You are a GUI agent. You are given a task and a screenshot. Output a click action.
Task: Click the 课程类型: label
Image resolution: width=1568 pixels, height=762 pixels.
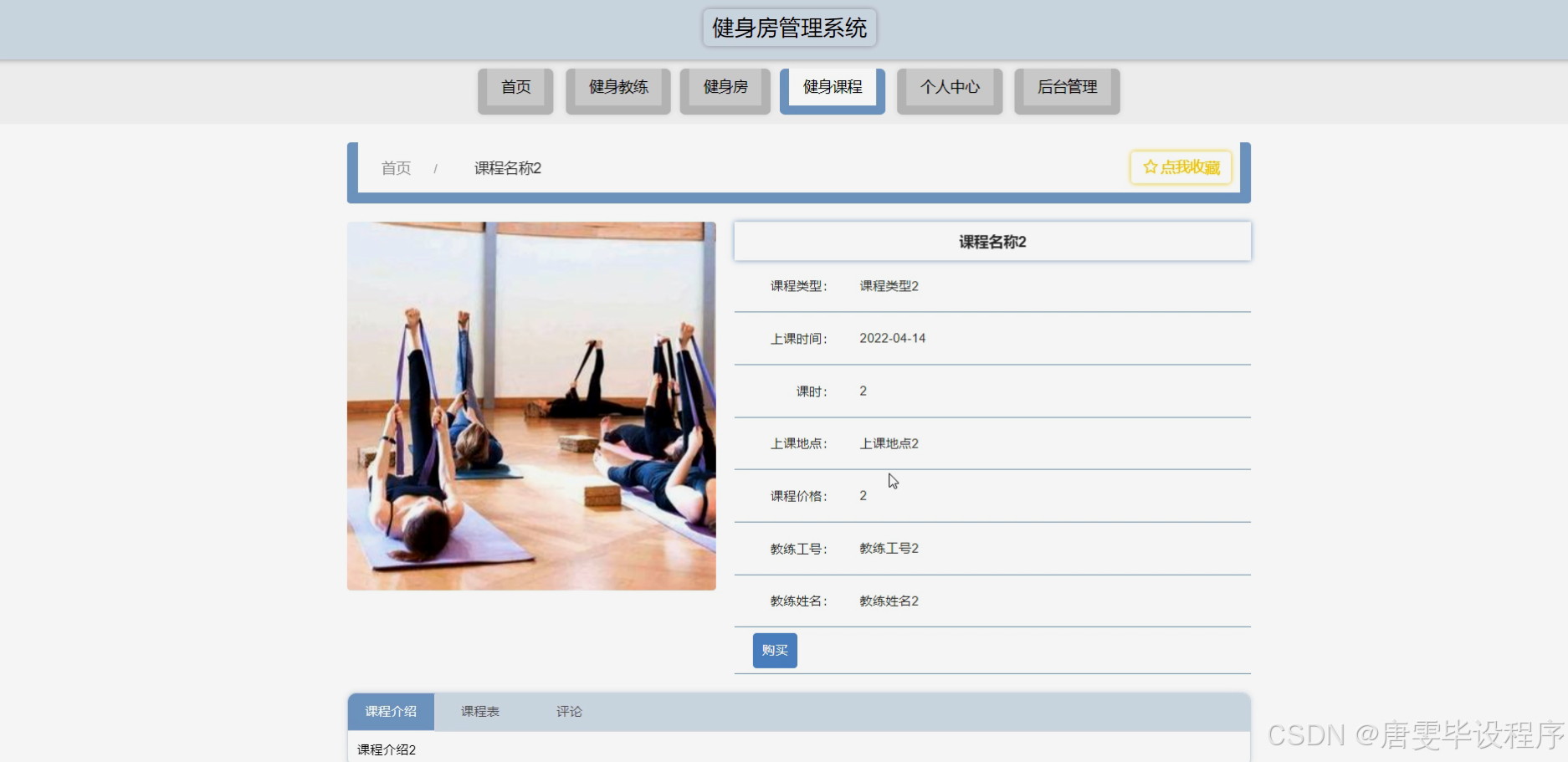click(799, 286)
